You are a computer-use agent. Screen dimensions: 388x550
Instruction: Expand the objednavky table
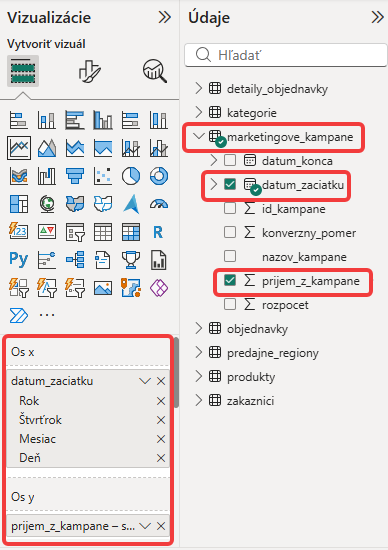[x=199, y=328]
